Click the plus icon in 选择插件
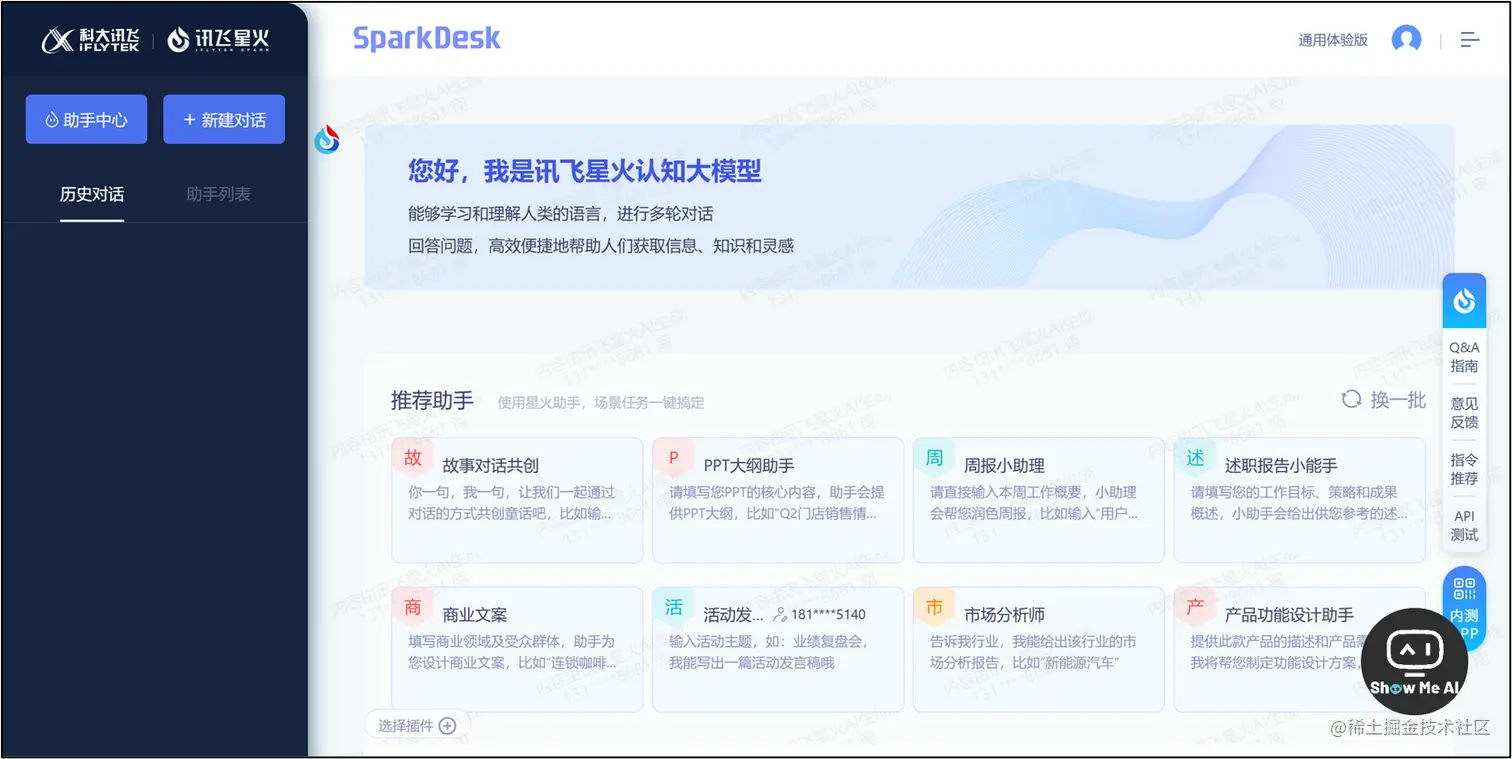 [447, 726]
